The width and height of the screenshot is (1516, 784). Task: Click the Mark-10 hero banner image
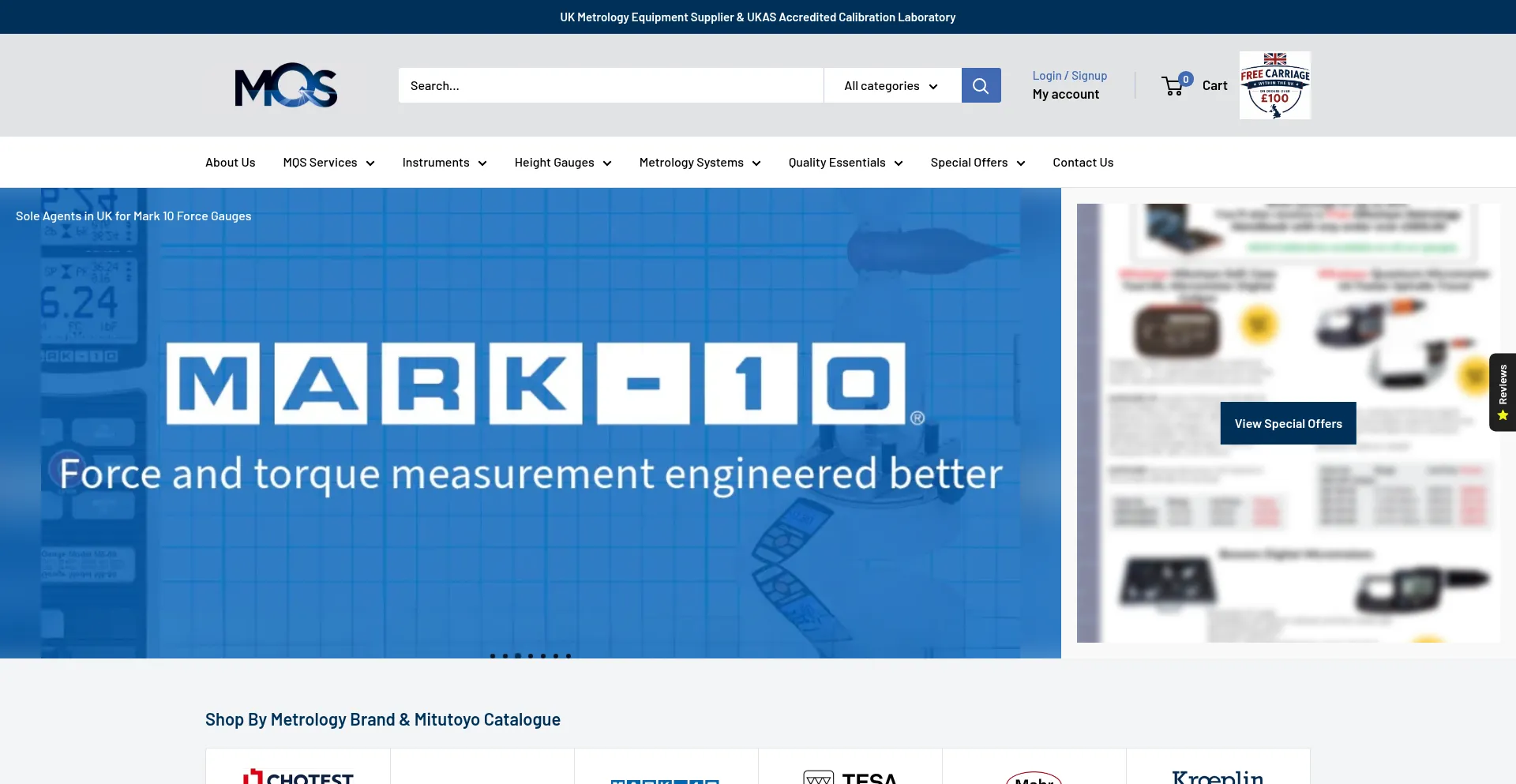[x=531, y=423]
